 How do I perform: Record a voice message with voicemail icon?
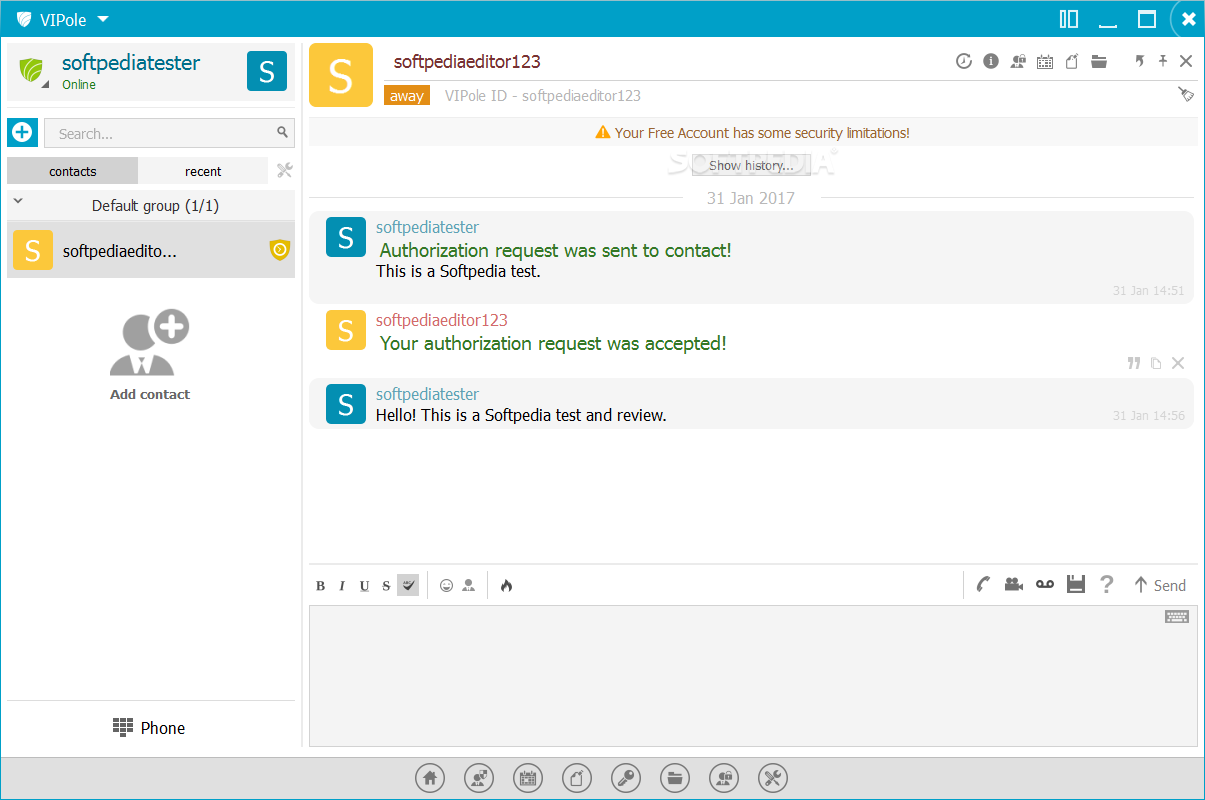[1045, 584]
